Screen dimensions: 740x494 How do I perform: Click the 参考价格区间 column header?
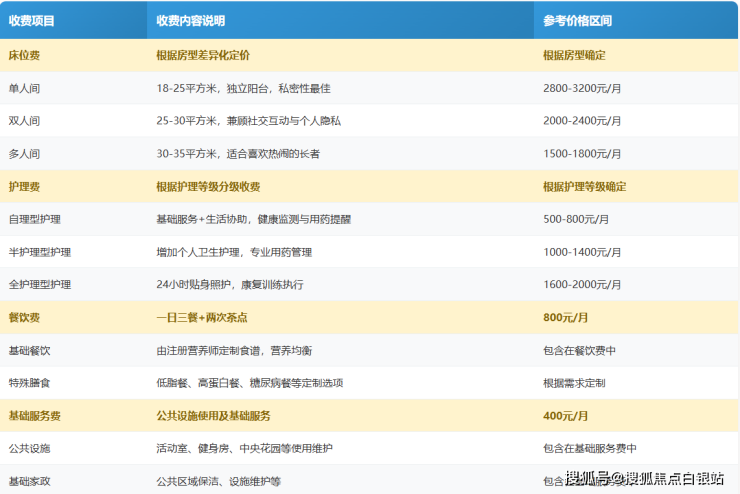(x=577, y=21)
